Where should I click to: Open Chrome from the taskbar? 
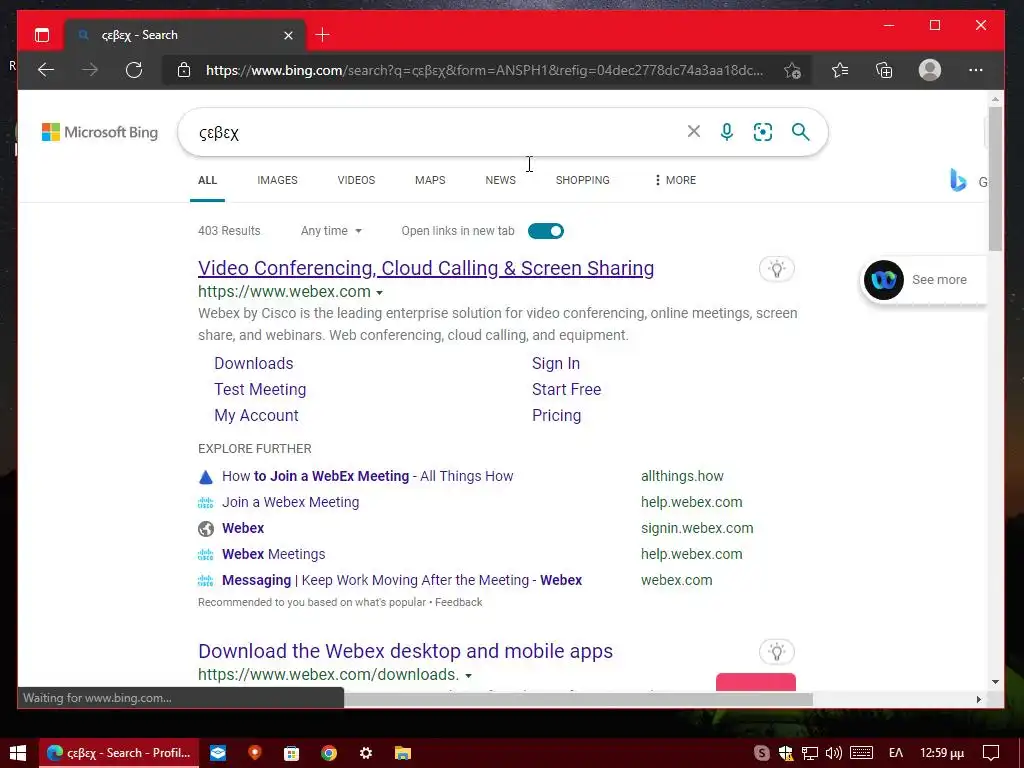tap(328, 753)
